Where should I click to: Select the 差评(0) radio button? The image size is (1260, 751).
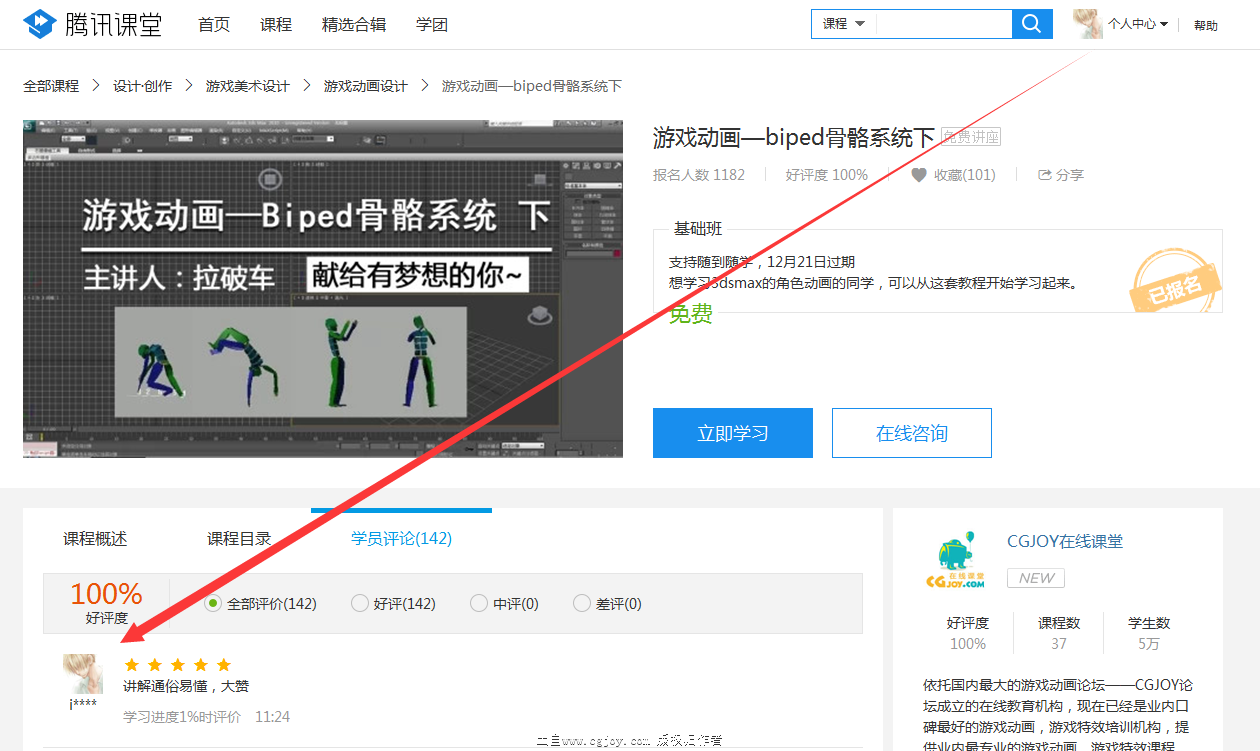(581, 602)
